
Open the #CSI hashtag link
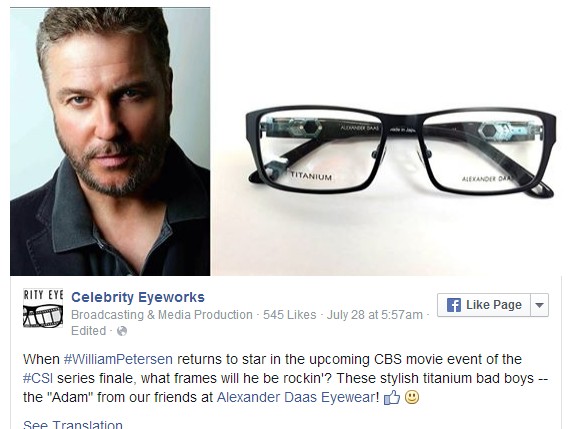pyautogui.click(x=38, y=378)
